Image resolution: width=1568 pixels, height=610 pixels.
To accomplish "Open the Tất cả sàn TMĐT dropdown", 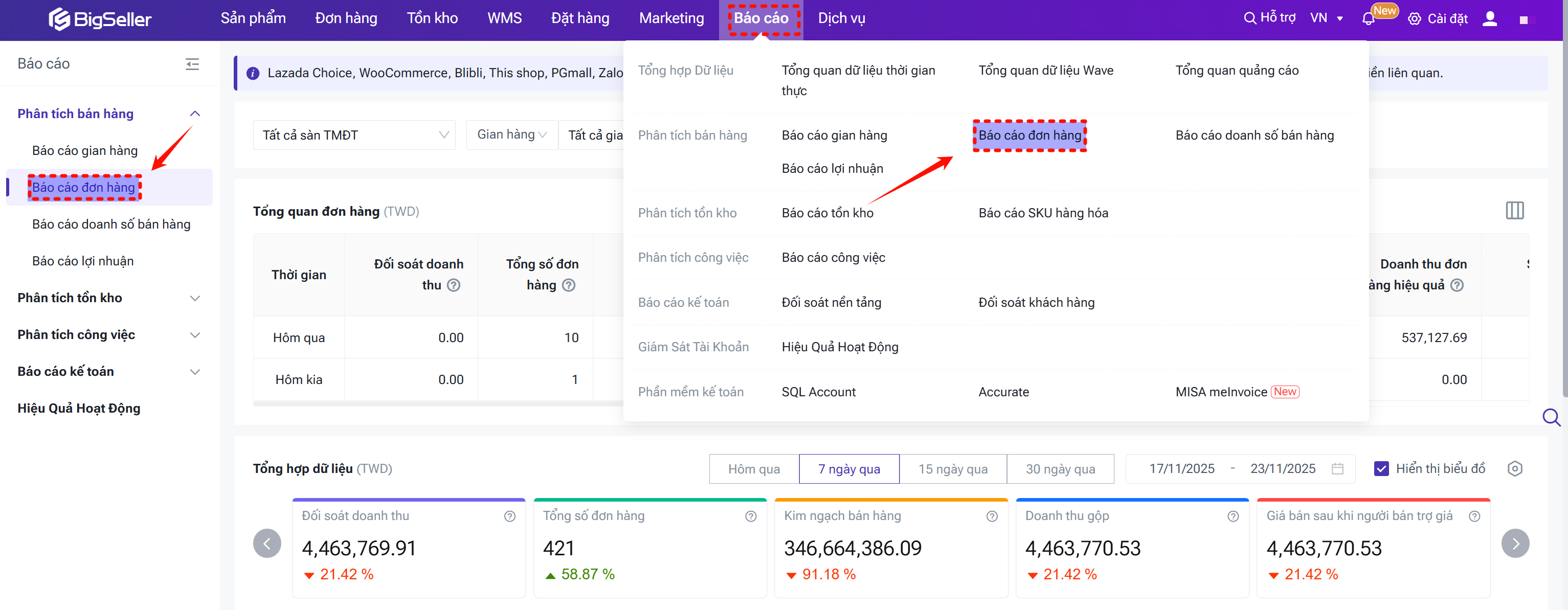I will point(354,135).
